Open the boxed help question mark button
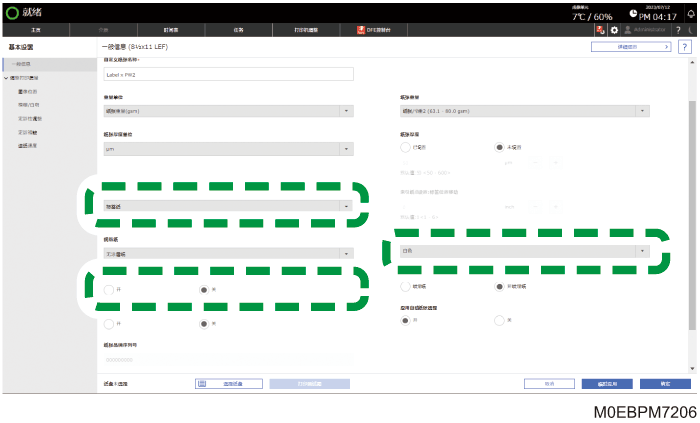Viewport: 700px width, 423px height. pos(684,47)
